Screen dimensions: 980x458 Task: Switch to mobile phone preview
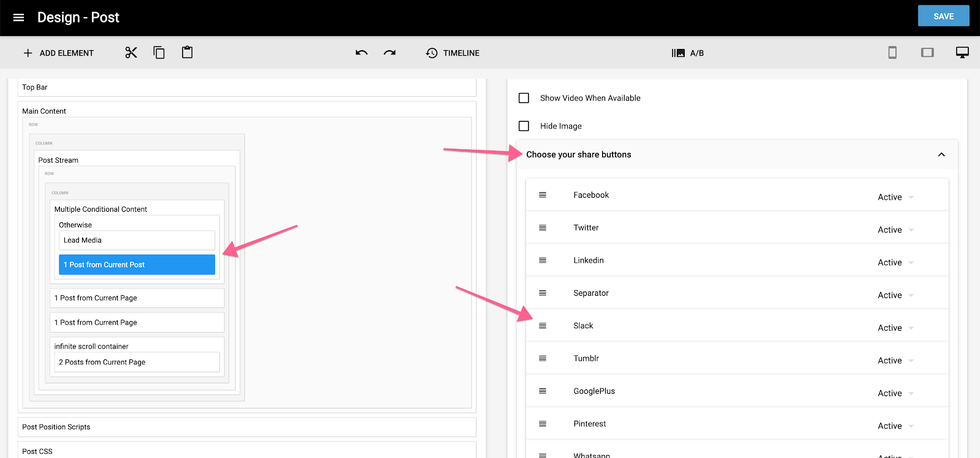pyautogui.click(x=892, y=53)
